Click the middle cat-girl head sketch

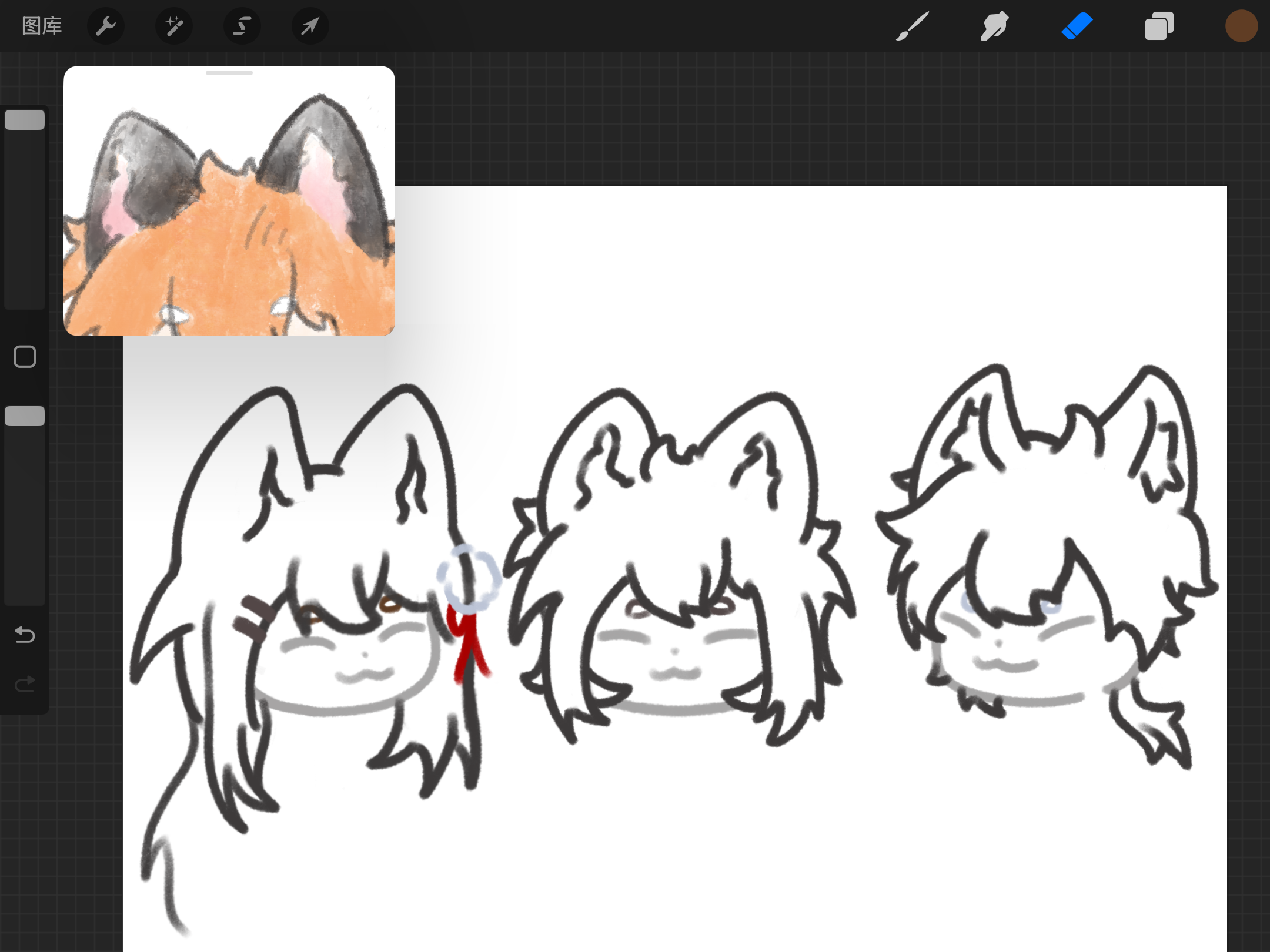(676, 564)
